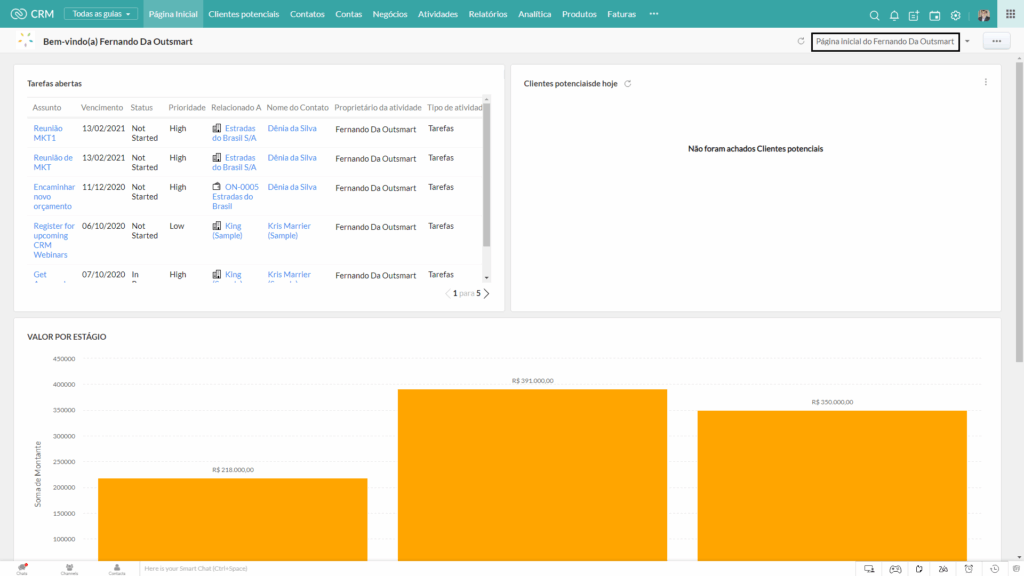Open Chats in the bottom bar
Screen dimensions: 1024x576
(x=22, y=569)
